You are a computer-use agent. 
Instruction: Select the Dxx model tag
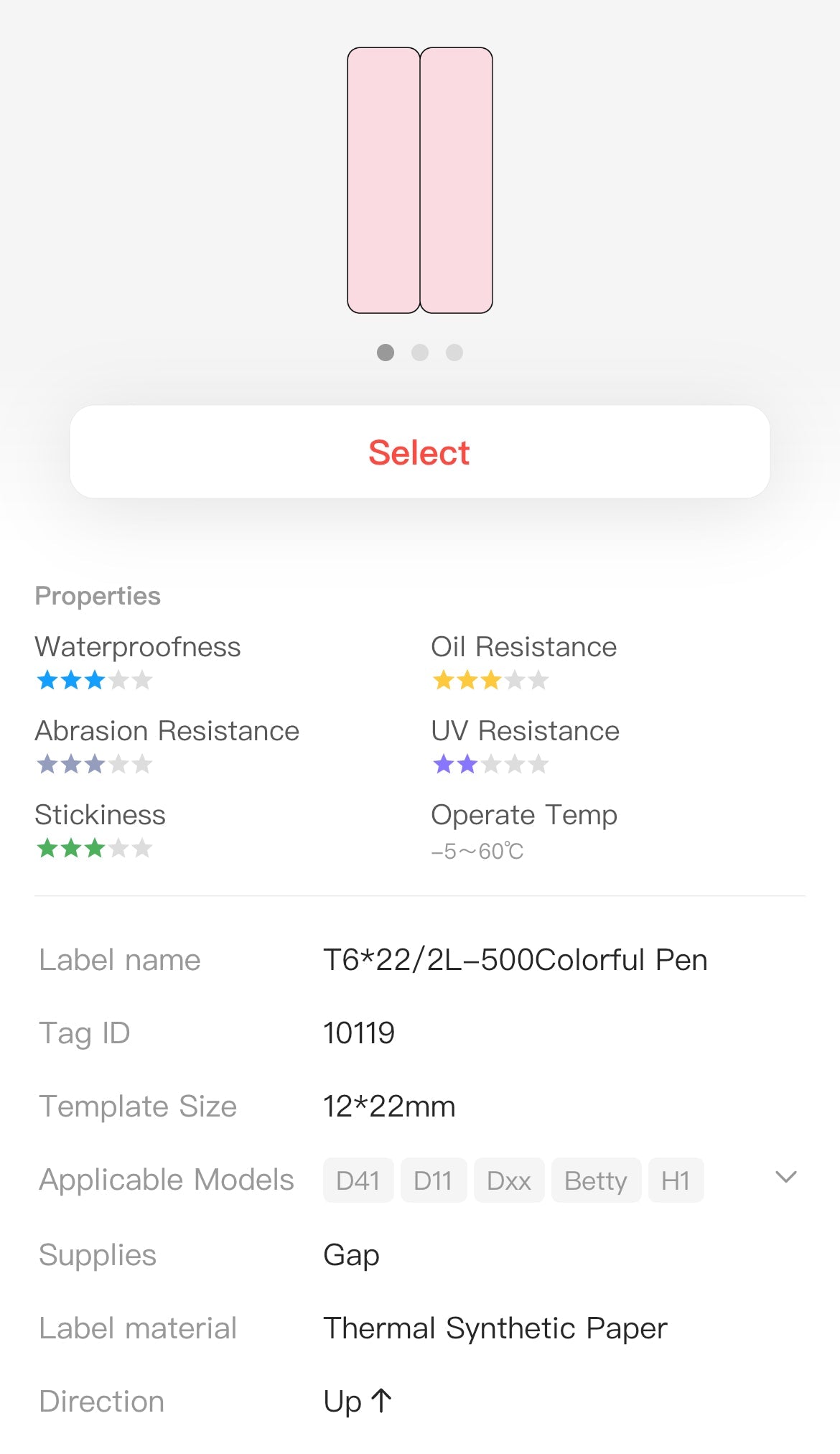click(x=508, y=1180)
